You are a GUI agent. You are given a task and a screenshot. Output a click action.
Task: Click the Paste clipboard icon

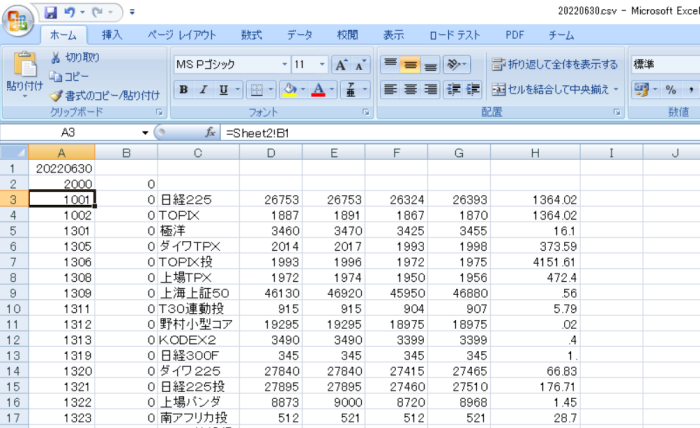pyautogui.click(x=24, y=66)
